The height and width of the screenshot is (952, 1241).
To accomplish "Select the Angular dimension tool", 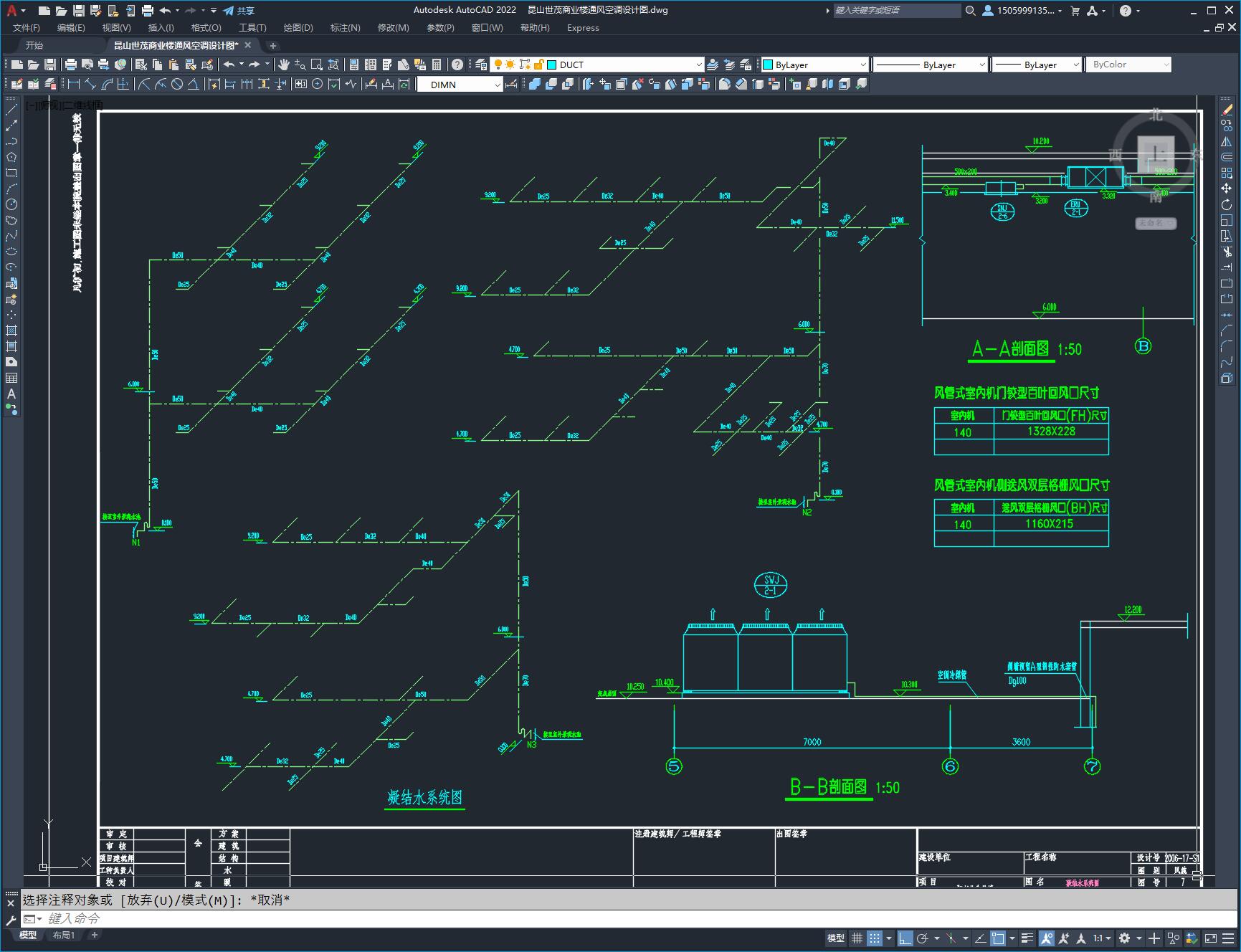I will [x=194, y=85].
